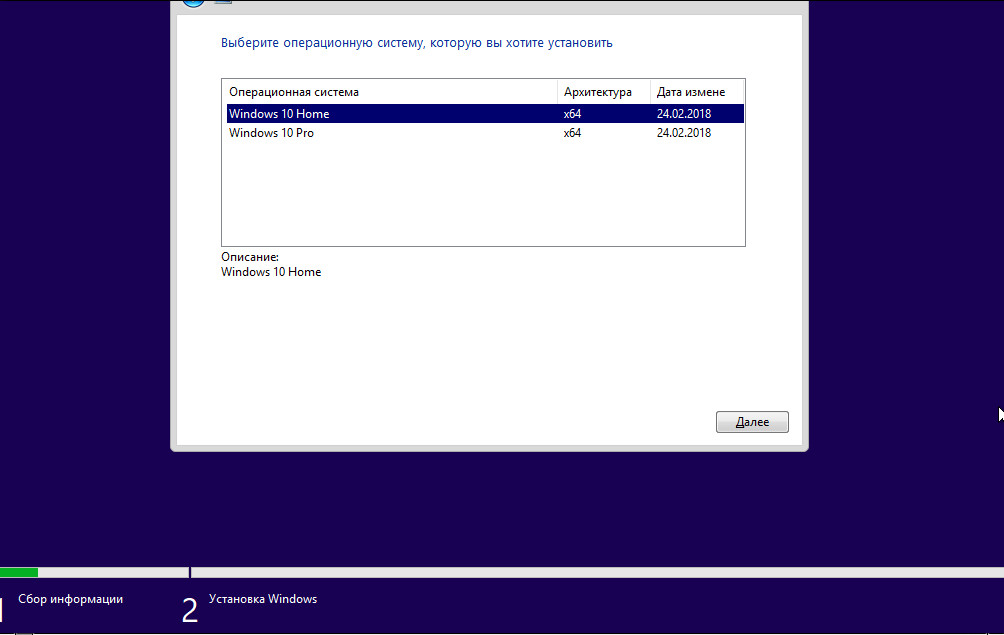Click the 24.02.2018 date in Home row

(683, 113)
